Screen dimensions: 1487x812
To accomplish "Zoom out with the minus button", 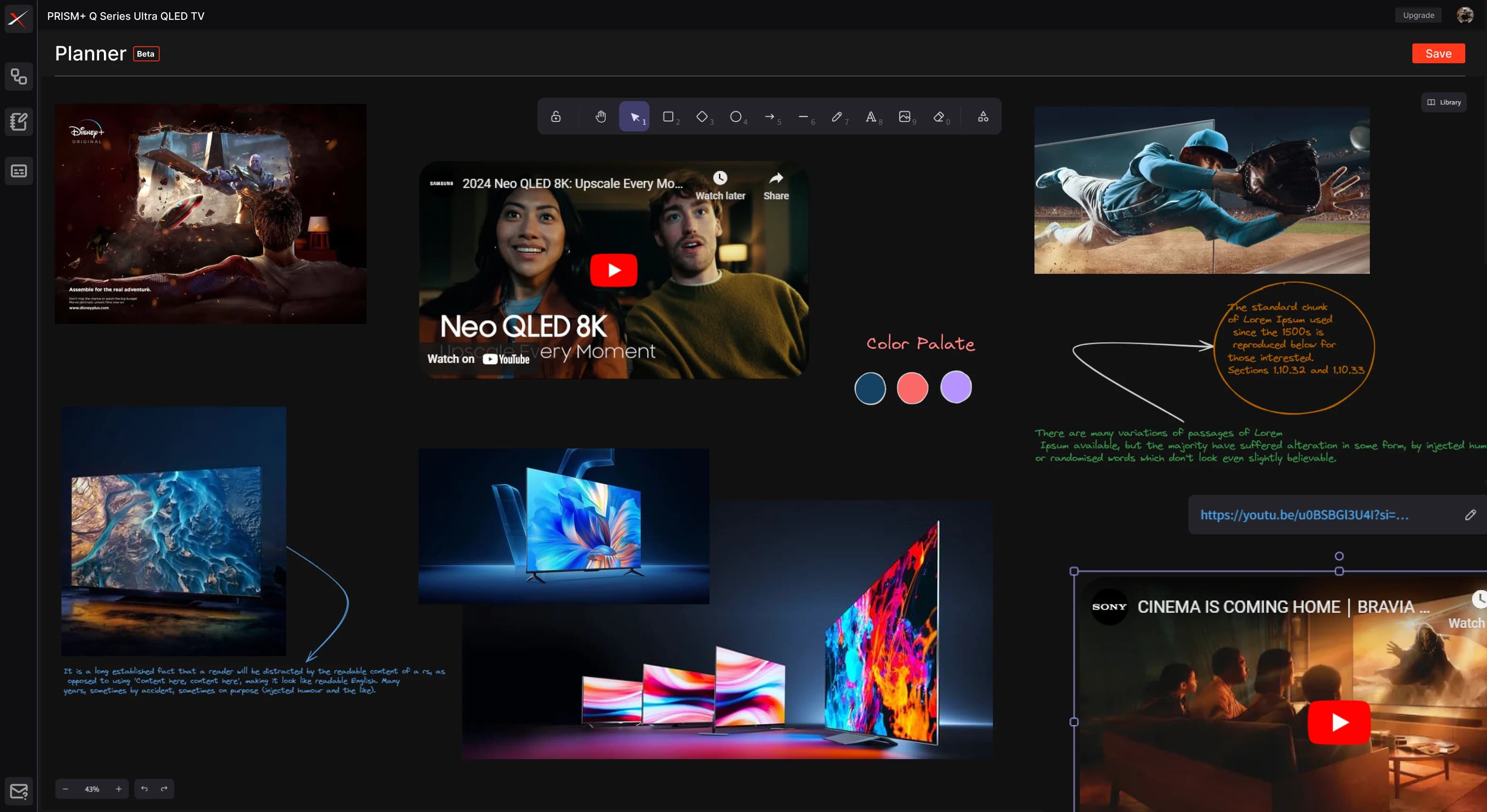I will point(65,789).
